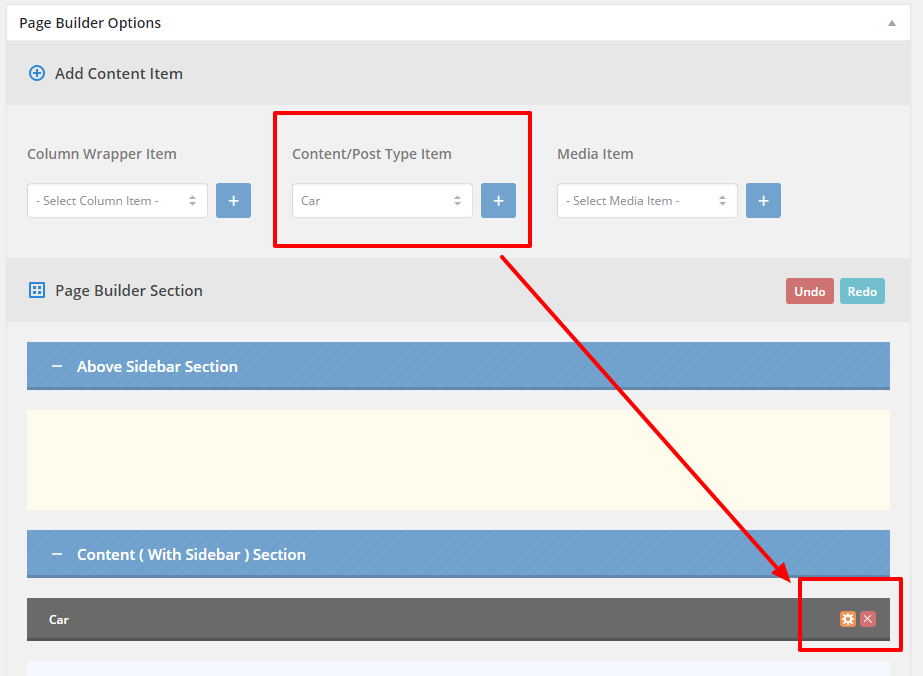This screenshot has height=676, width=923.
Task: Add the selected media item
Action: point(763,201)
